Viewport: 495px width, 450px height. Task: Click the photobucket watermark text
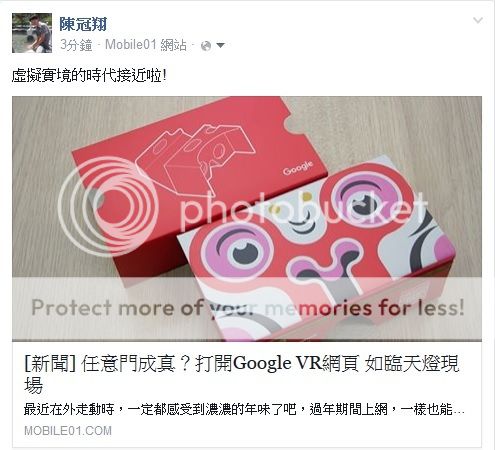[303, 210]
